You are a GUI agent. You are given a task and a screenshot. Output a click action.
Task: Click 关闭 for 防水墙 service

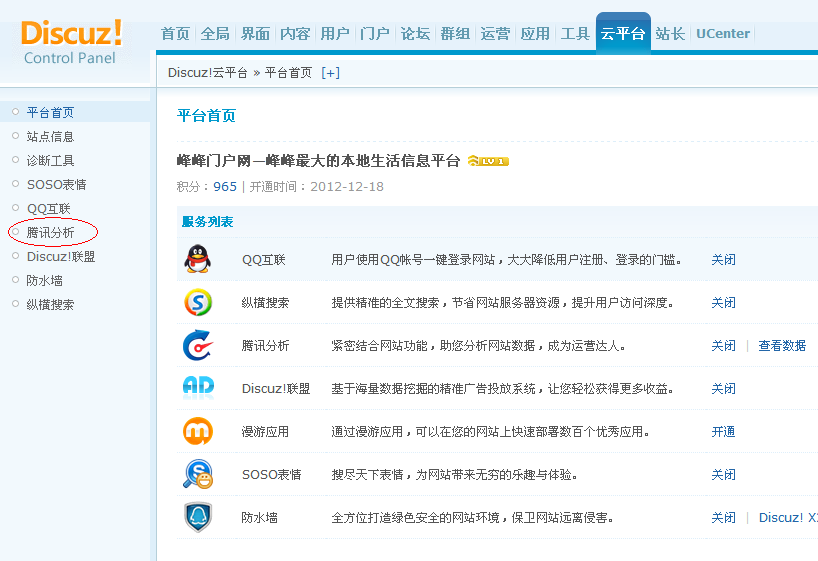(724, 517)
